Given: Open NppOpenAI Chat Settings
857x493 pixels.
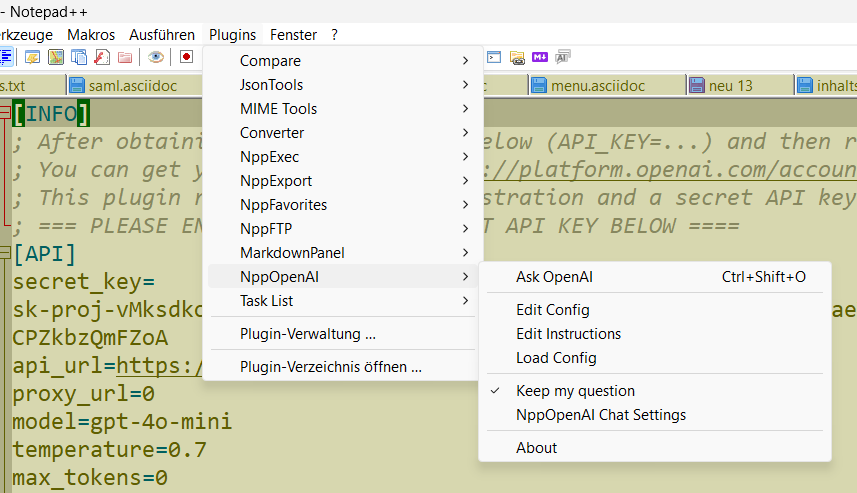Looking at the screenshot, I should (655, 415).
